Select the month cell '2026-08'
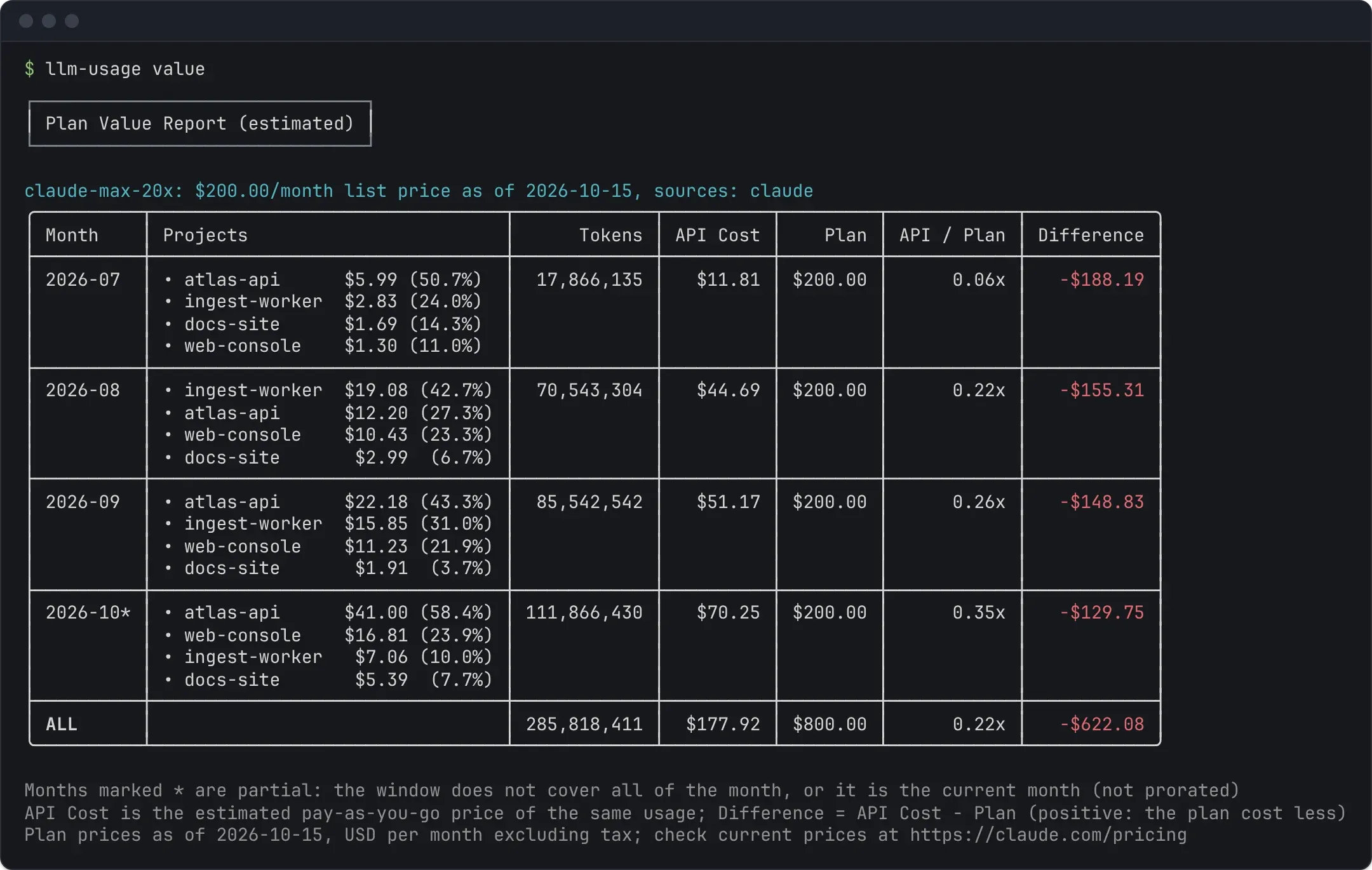Screen dimensions: 1372x870 pos(83,390)
